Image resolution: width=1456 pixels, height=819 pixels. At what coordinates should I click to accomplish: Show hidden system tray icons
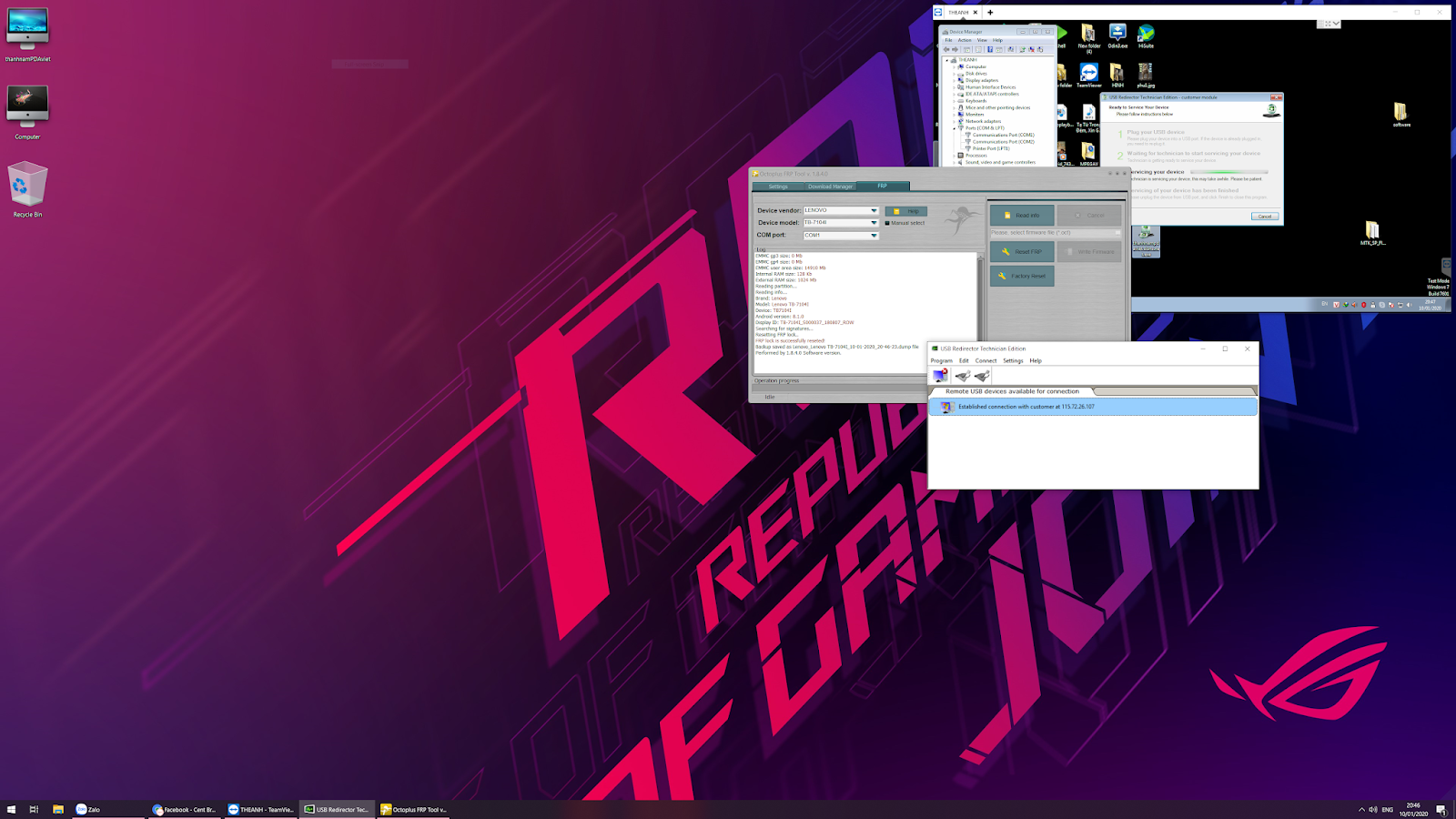tap(1361, 809)
